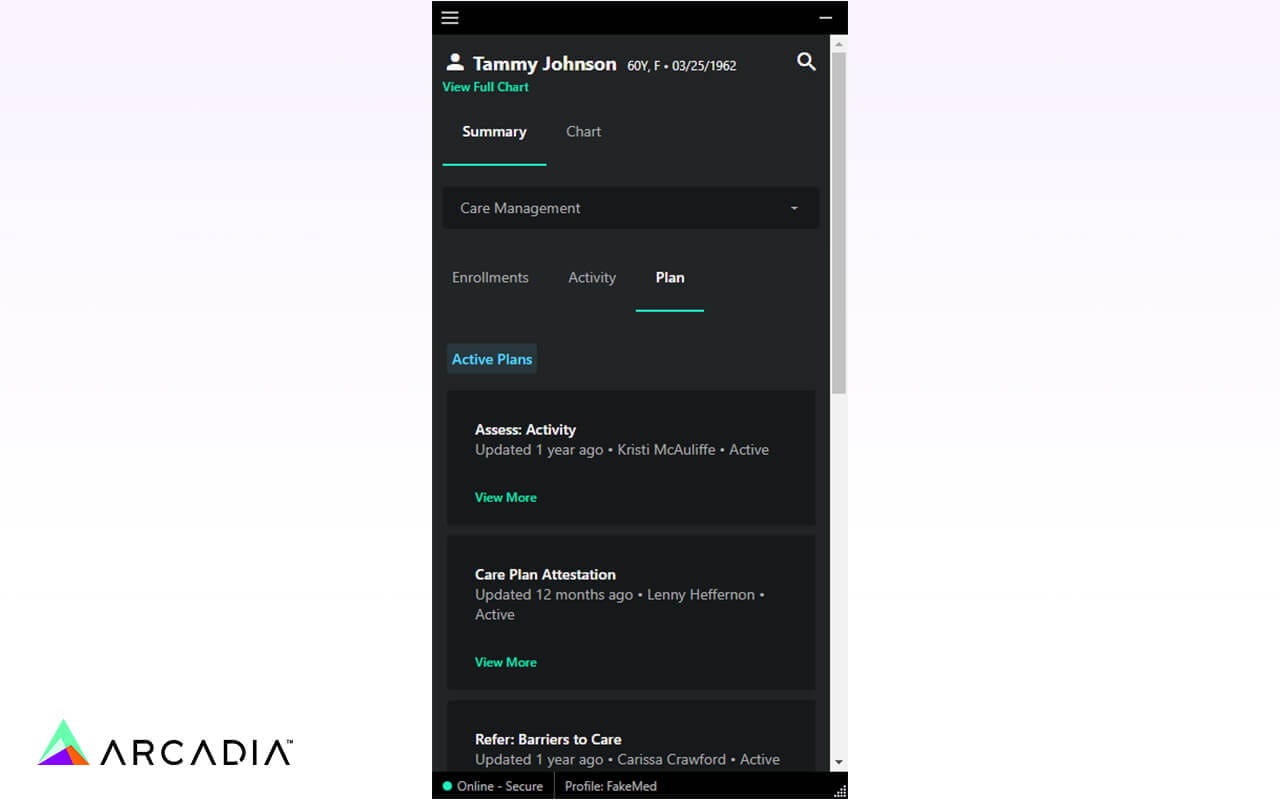1280x800 pixels.
Task: Click the green online status dot
Action: 447,786
